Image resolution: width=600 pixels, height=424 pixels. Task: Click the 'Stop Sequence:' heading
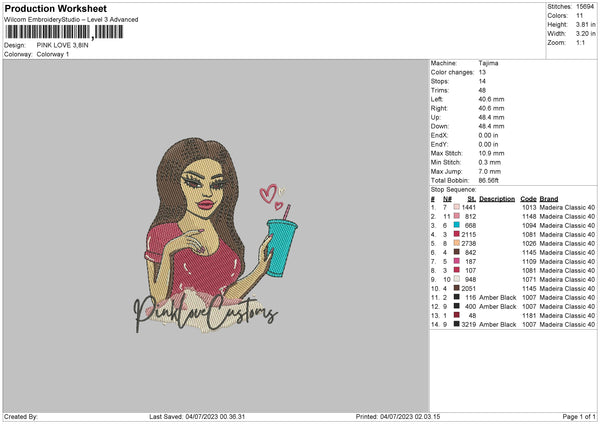453,189
